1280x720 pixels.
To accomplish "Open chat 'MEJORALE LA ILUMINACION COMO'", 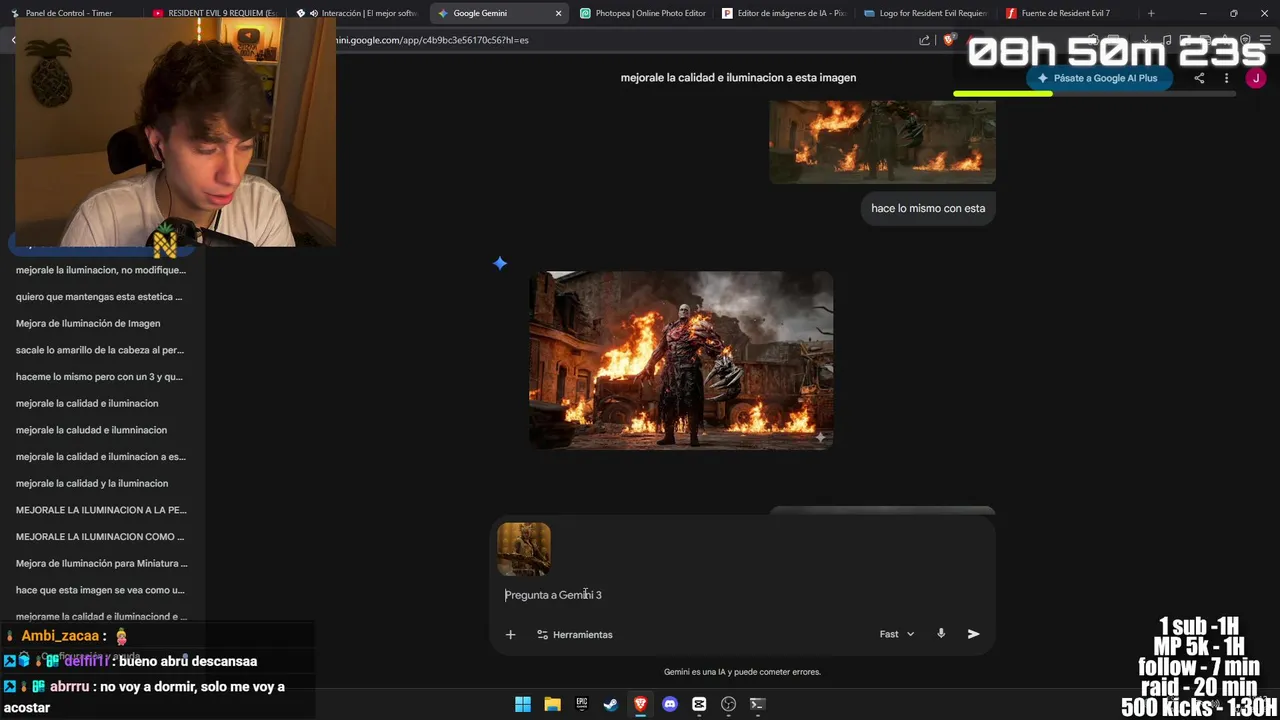I will pos(101,537).
